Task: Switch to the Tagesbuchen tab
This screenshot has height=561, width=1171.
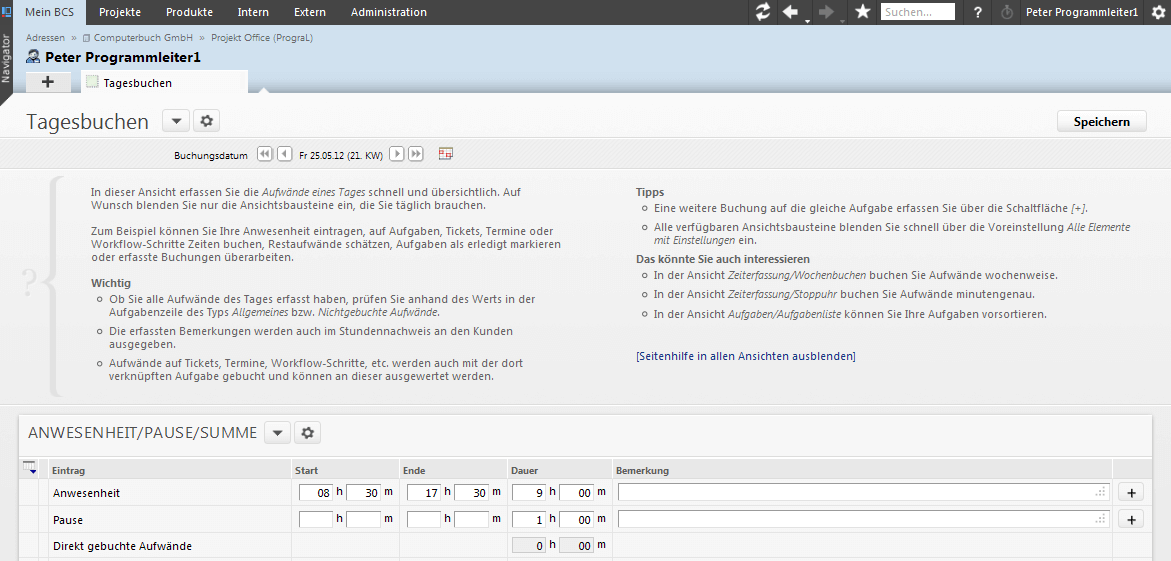Action: click(x=137, y=83)
